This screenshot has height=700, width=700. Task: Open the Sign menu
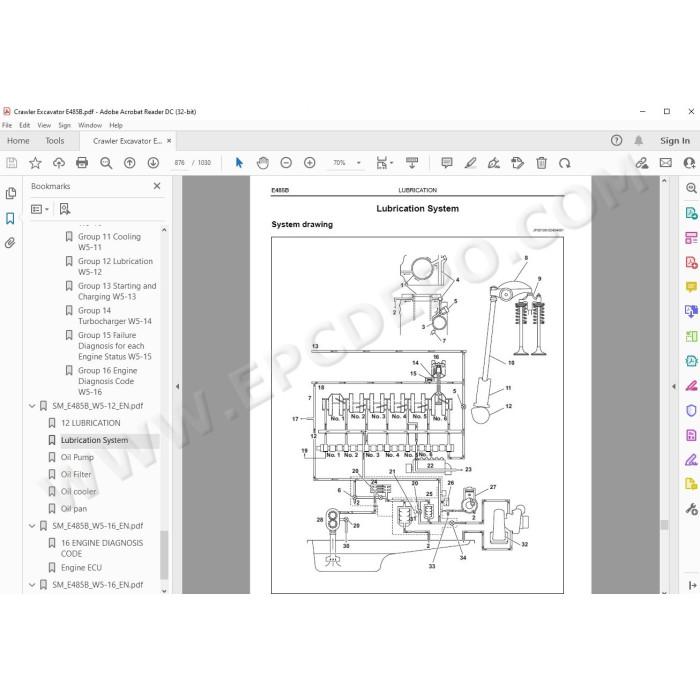[x=65, y=125]
